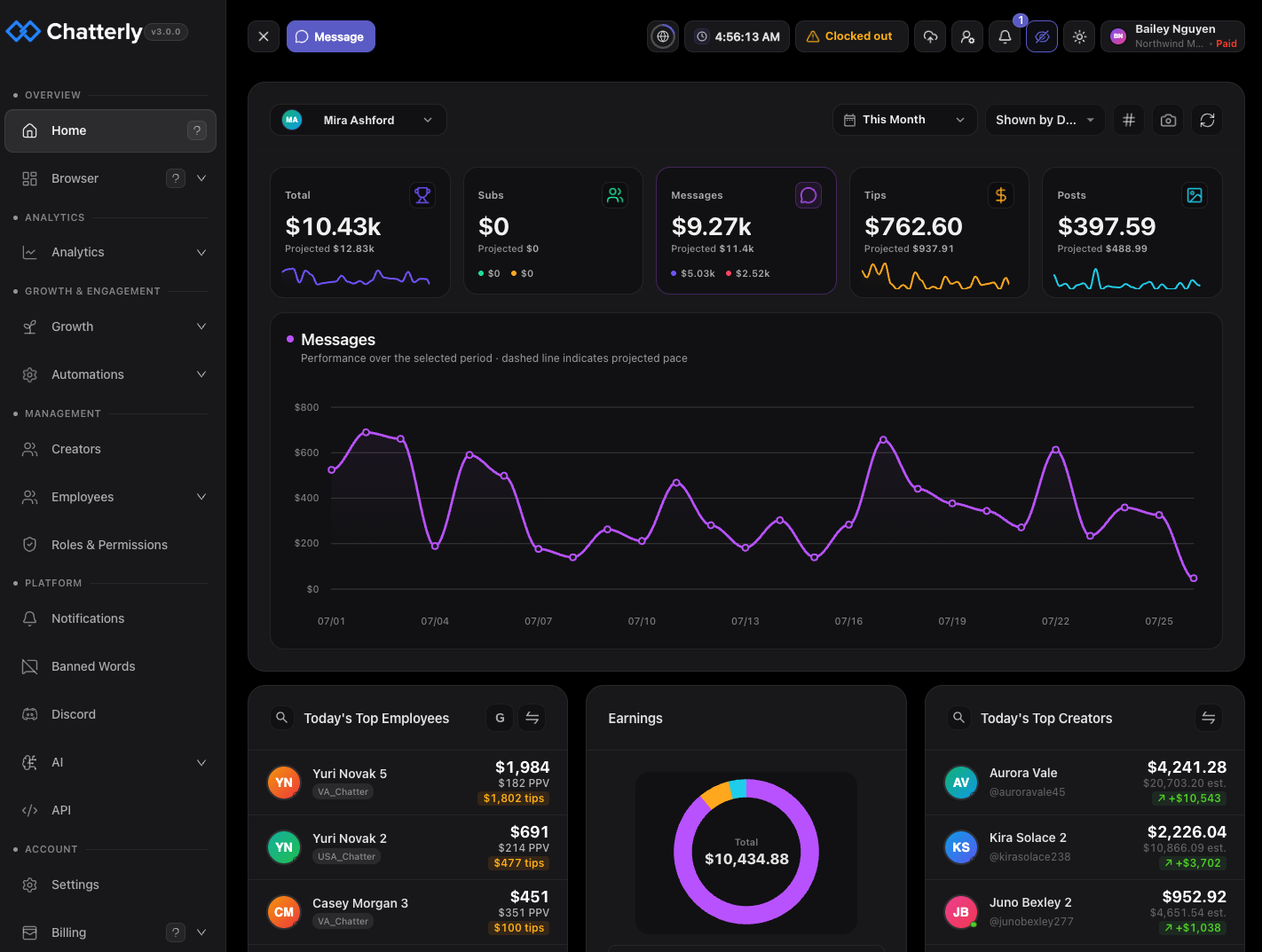This screenshot has width=1262, height=952.
Task: Click the Chatterly logo
Action: tap(74, 32)
